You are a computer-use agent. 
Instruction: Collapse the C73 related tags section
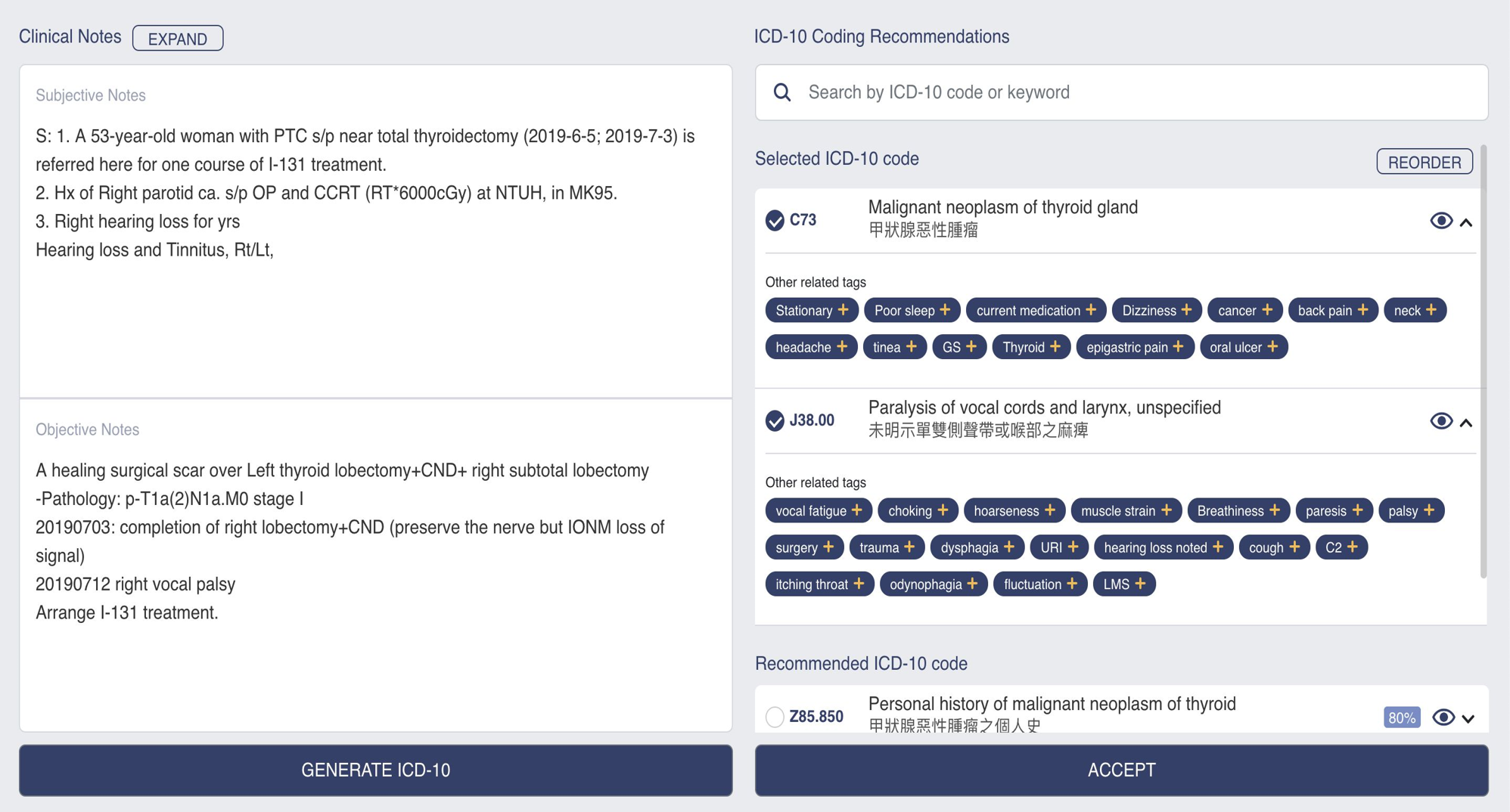1466,222
